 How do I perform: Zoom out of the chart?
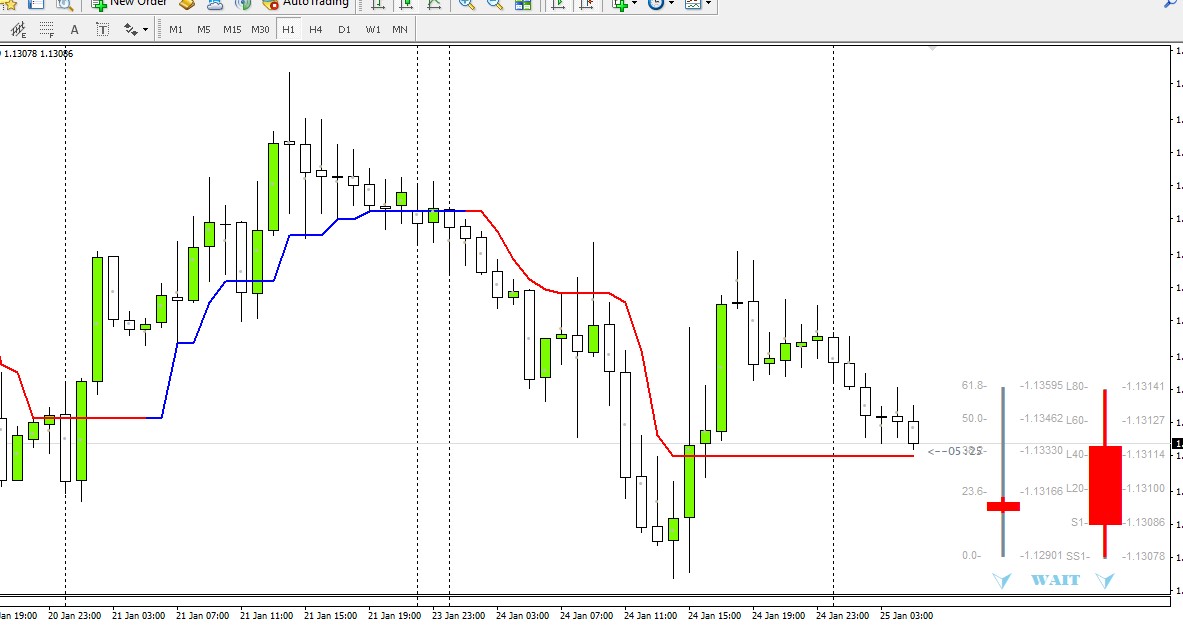[x=495, y=4]
